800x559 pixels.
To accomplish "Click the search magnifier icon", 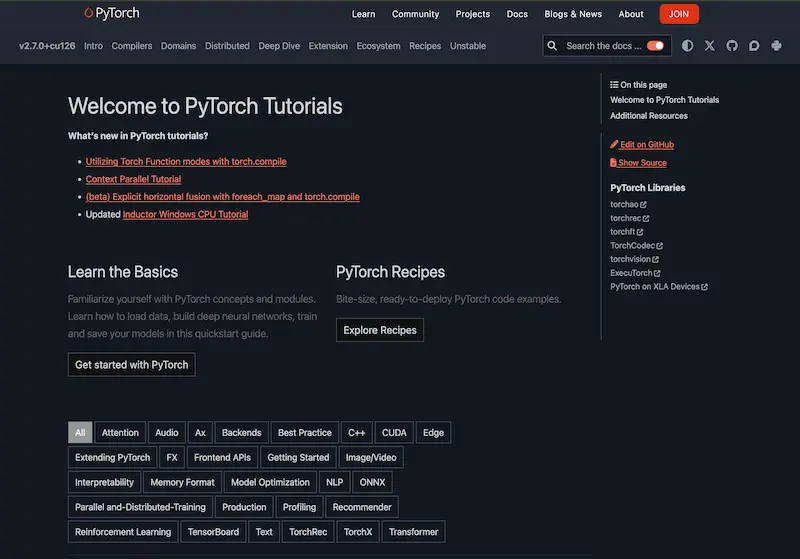I will click(x=552, y=46).
